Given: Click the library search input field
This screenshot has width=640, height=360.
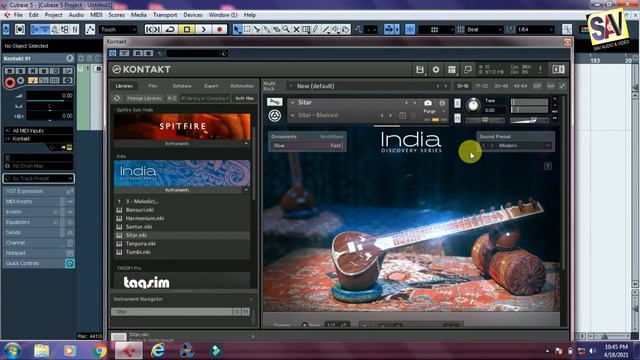Looking at the screenshot, I should tap(205, 98).
